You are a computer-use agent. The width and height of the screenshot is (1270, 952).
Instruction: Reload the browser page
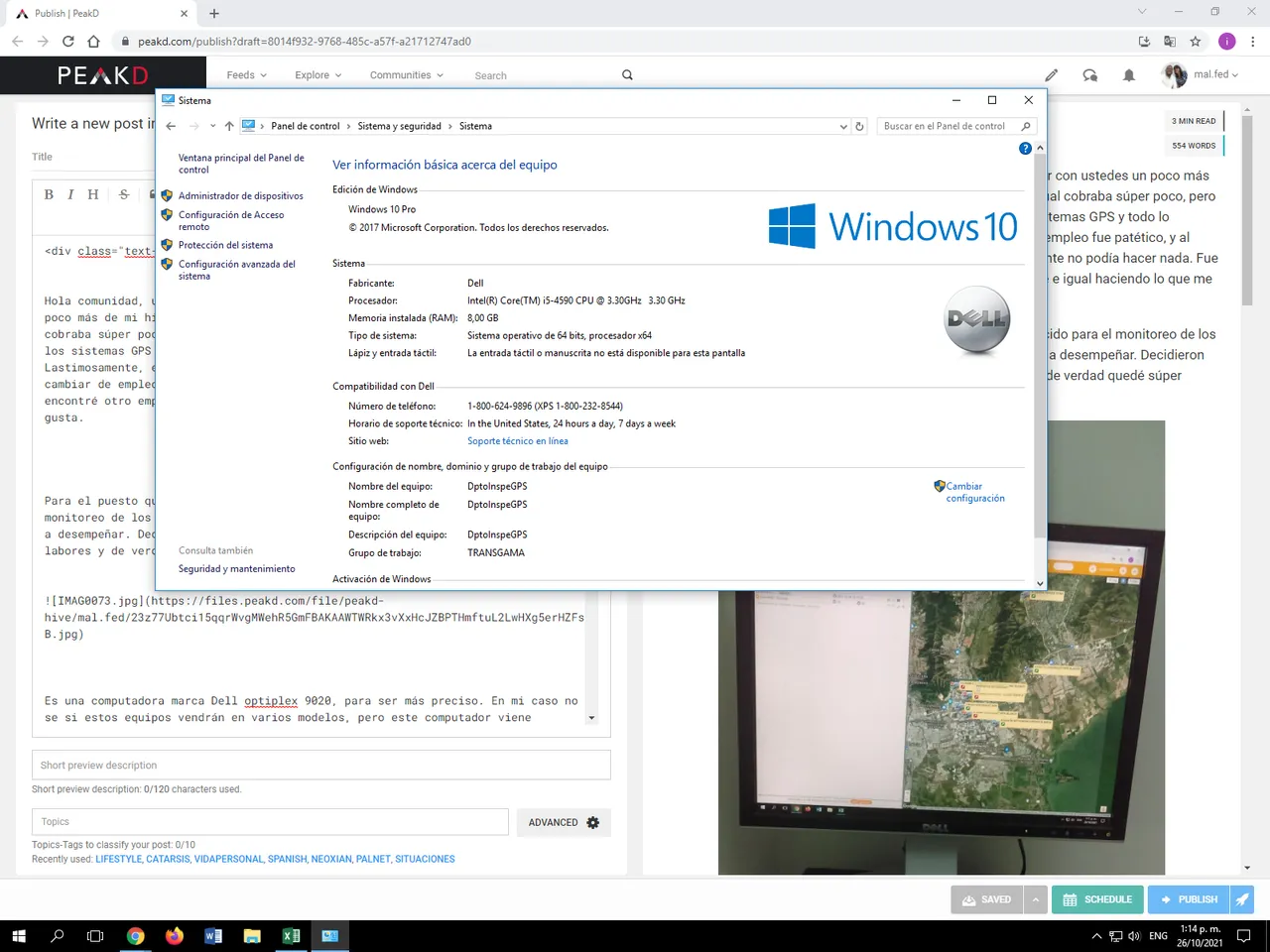pyautogui.click(x=67, y=41)
